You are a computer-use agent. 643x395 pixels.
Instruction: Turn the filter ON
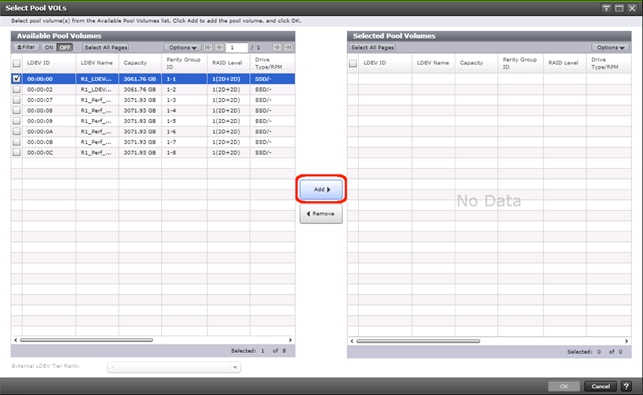[x=49, y=48]
